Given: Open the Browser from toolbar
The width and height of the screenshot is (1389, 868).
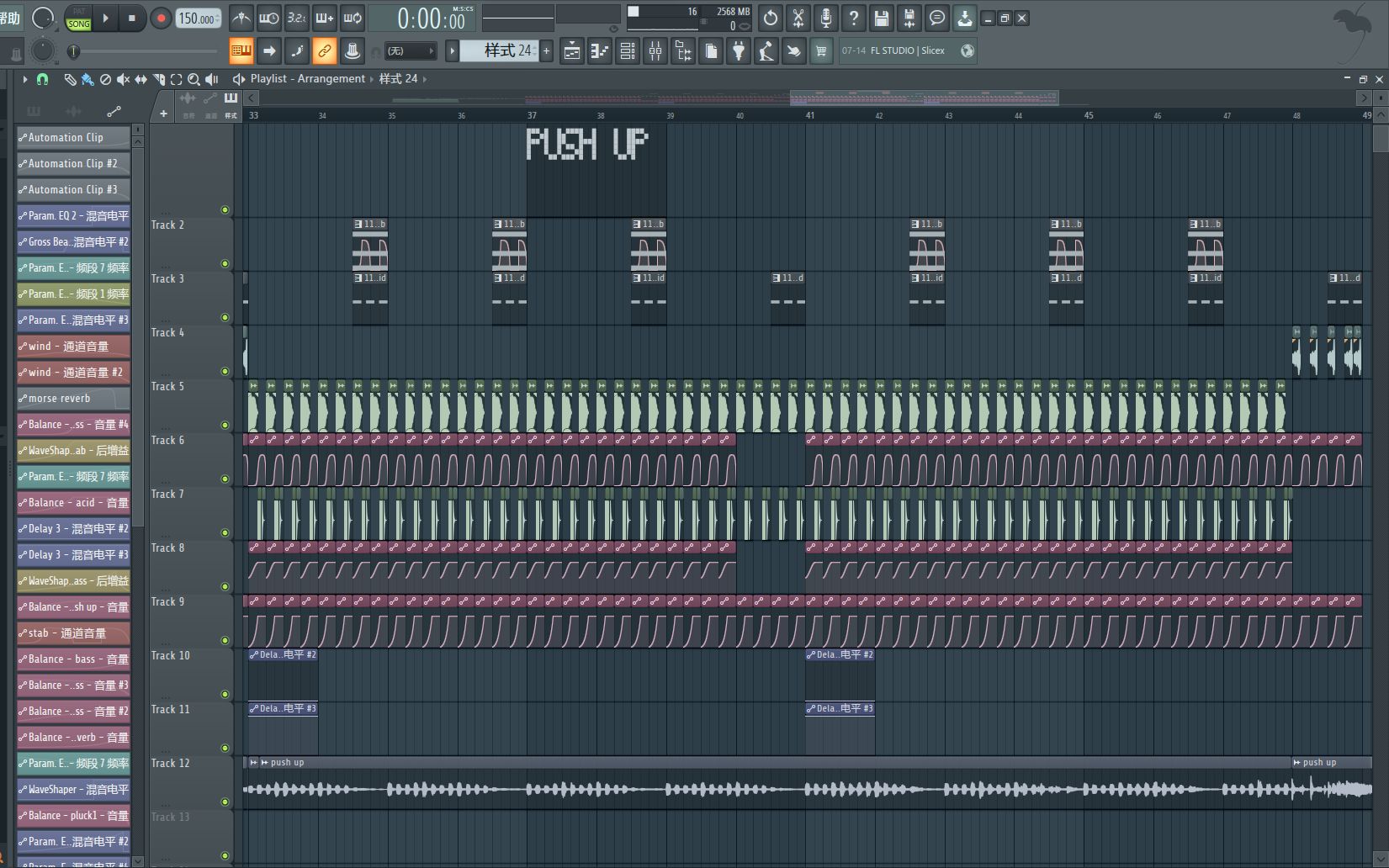Looking at the screenshot, I should click(683, 51).
